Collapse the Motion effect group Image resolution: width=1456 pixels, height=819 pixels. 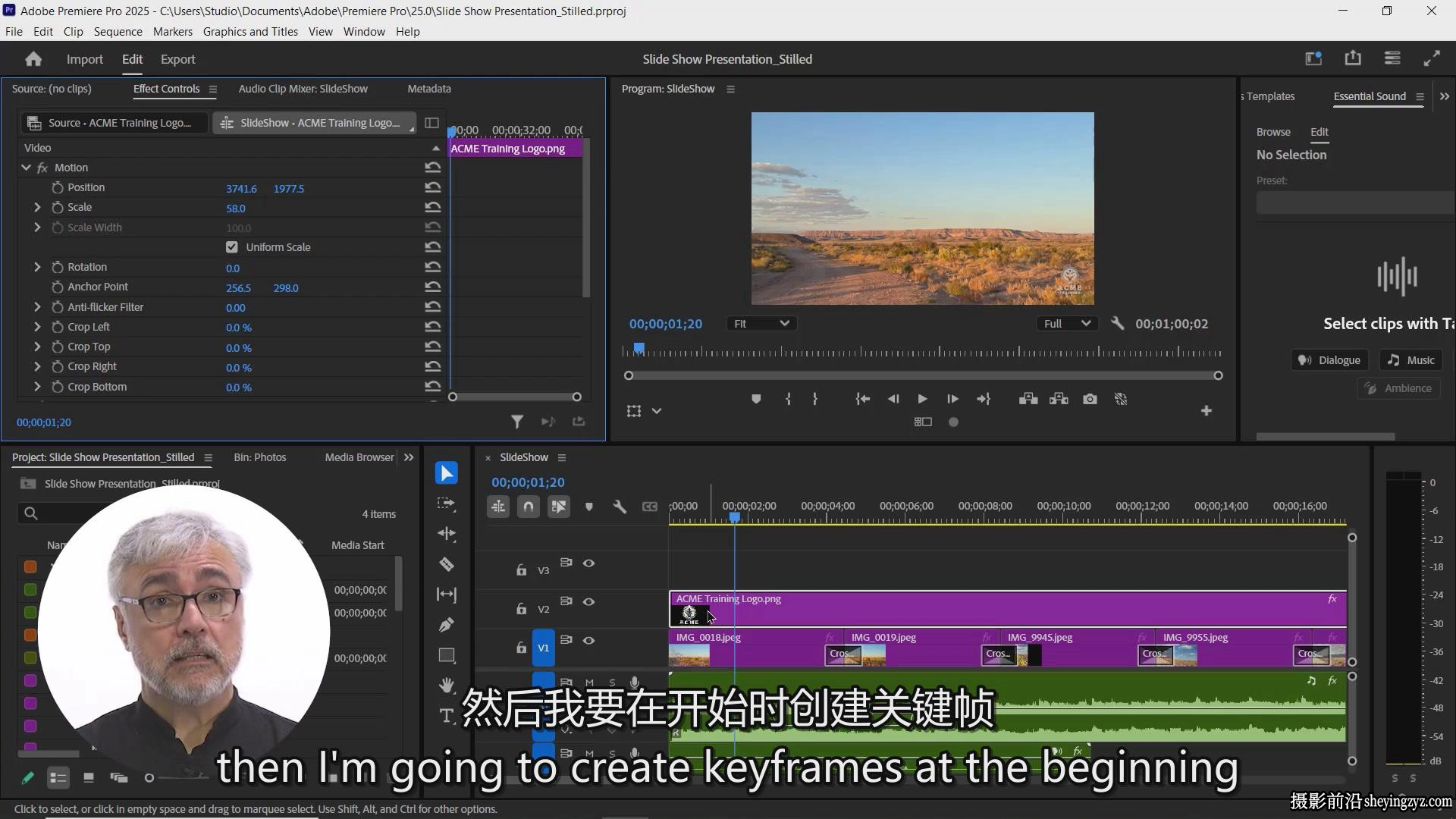tap(26, 168)
